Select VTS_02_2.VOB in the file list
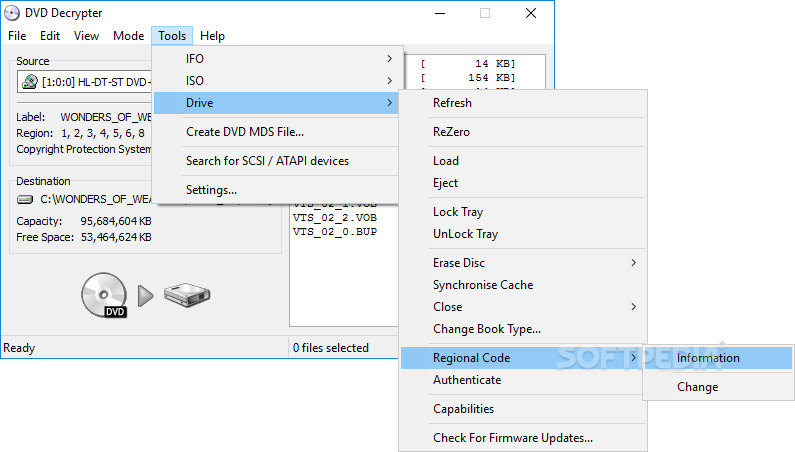795x452 pixels. 335,218
